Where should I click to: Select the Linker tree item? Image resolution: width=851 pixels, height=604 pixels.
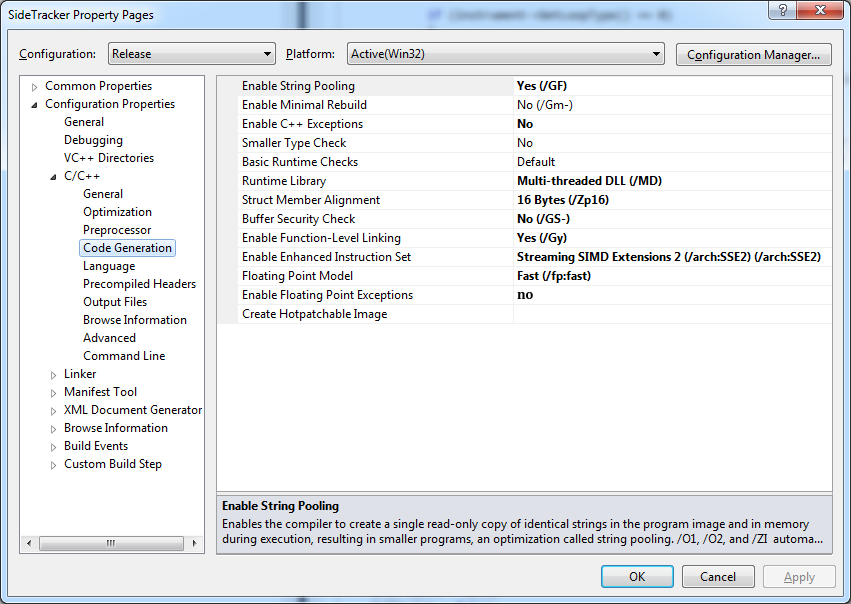coord(80,374)
